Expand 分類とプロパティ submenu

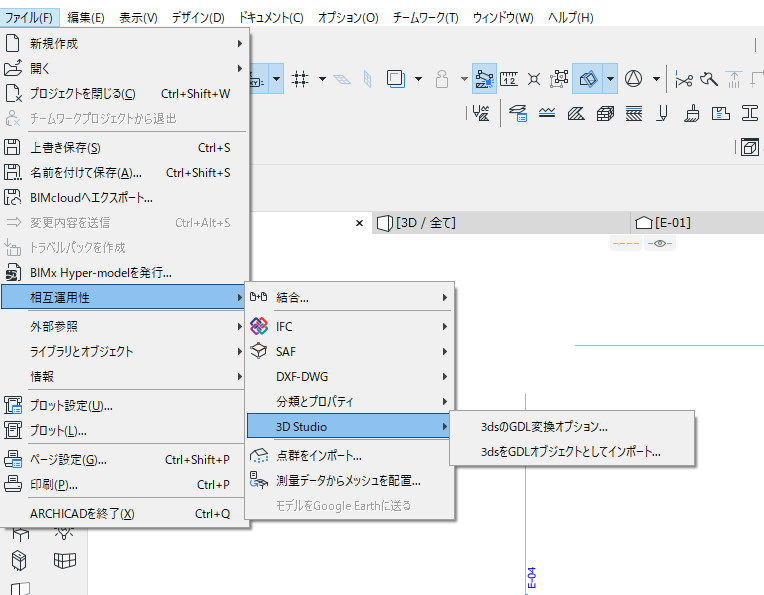(x=349, y=401)
